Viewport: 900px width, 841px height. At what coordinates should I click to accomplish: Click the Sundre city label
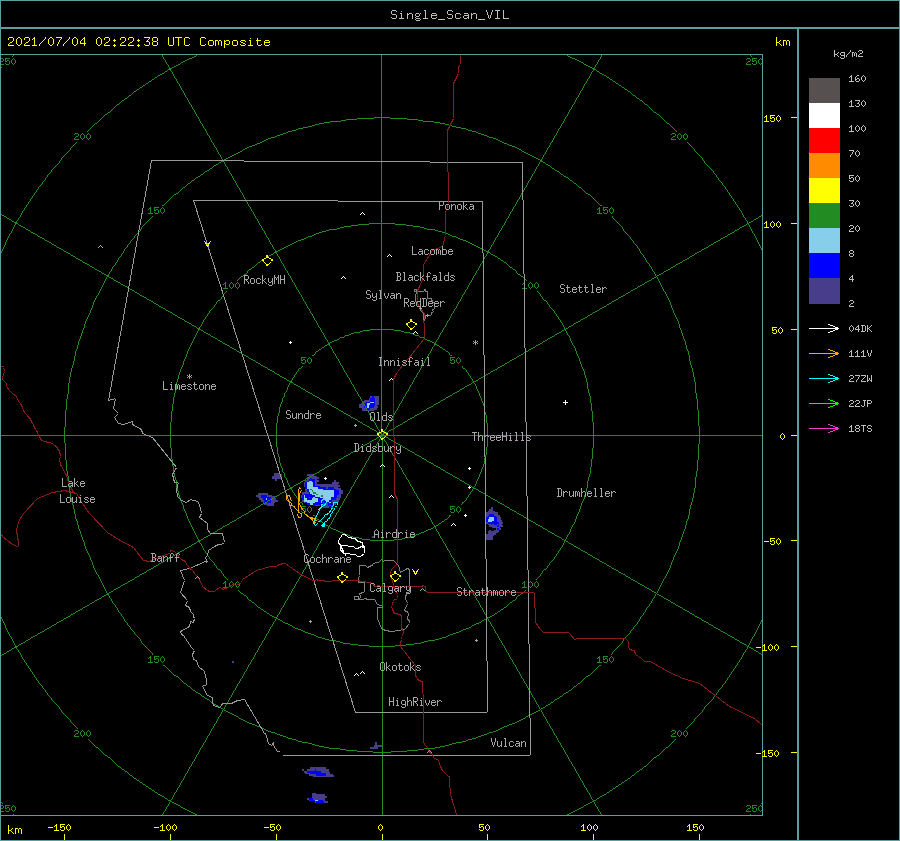coord(303,415)
